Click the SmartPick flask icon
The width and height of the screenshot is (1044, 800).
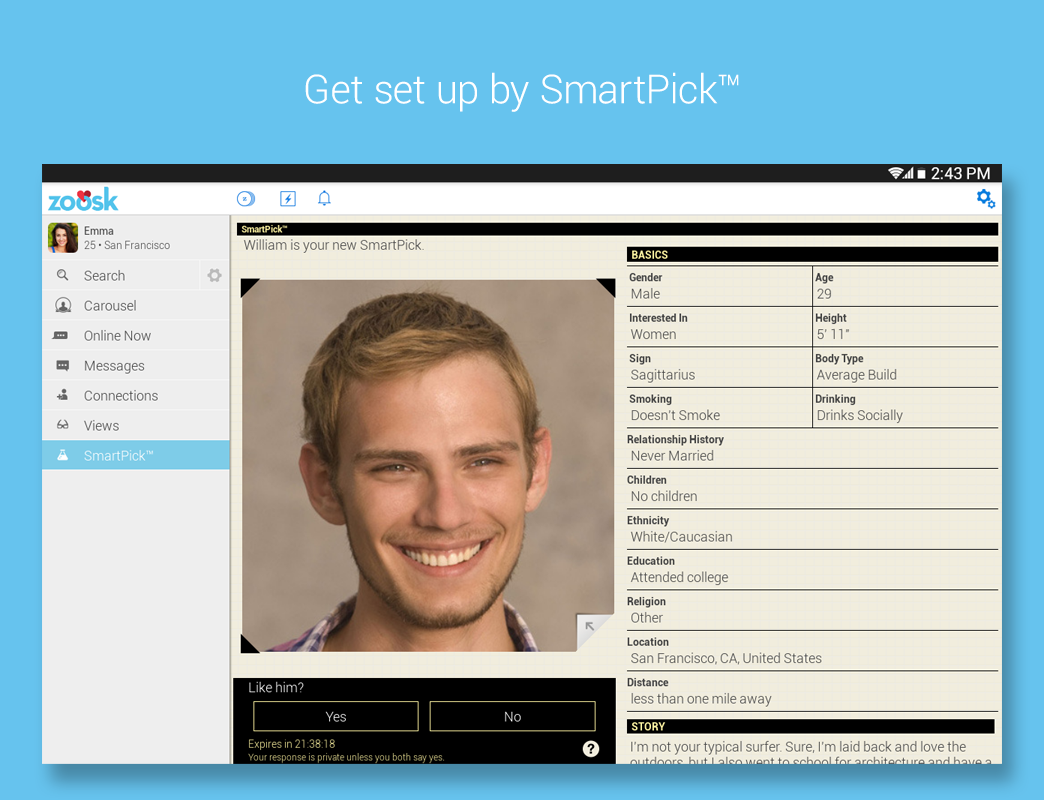tap(63, 455)
